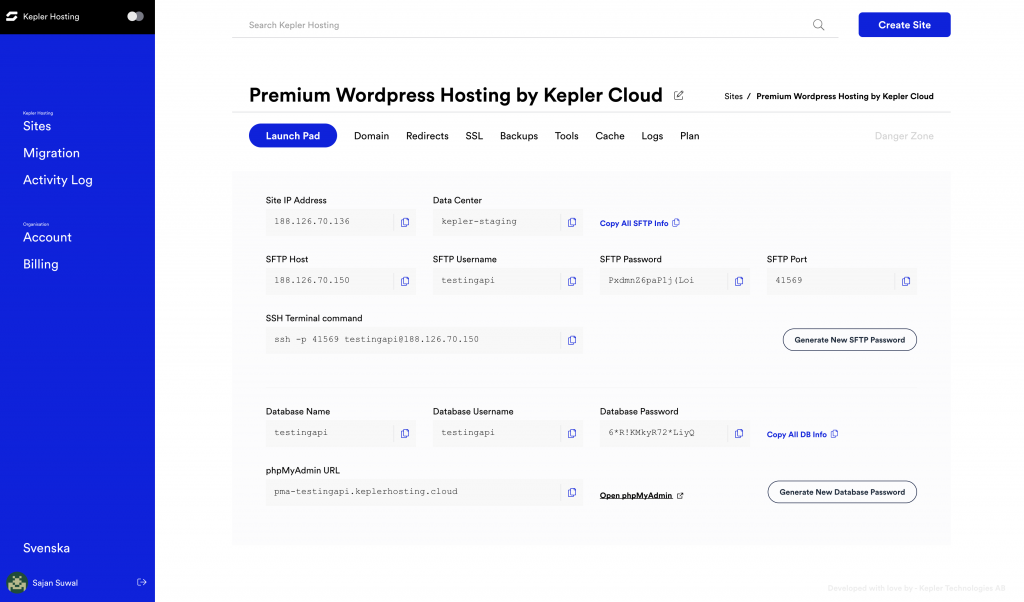Click the SFTP Port field 41569
The image size is (1024, 602).
(x=830, y=281)
